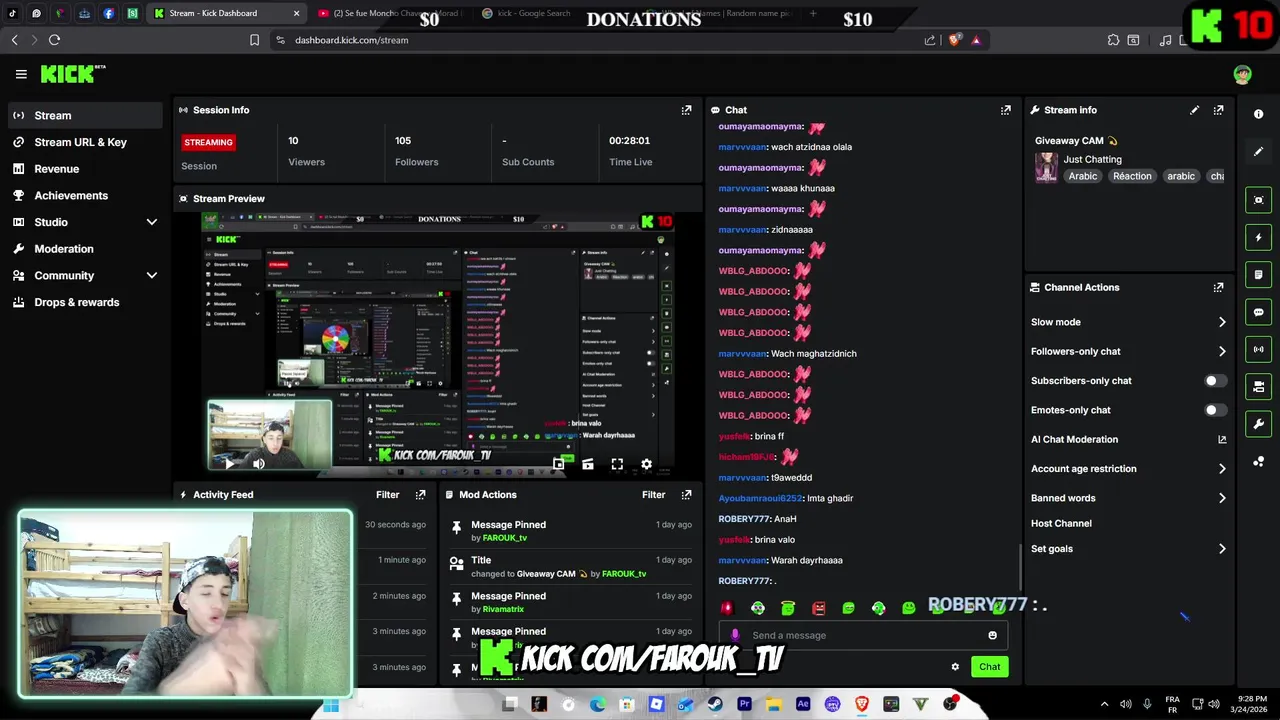Open Stream in left sidebar
1280x720 pixels.
coord(85,115)
